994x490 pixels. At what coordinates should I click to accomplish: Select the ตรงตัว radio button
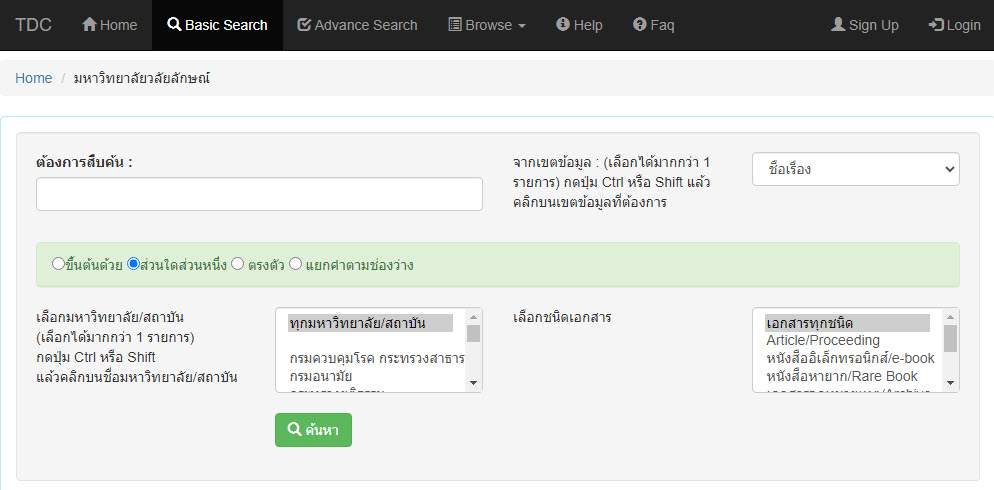(237, 265)
